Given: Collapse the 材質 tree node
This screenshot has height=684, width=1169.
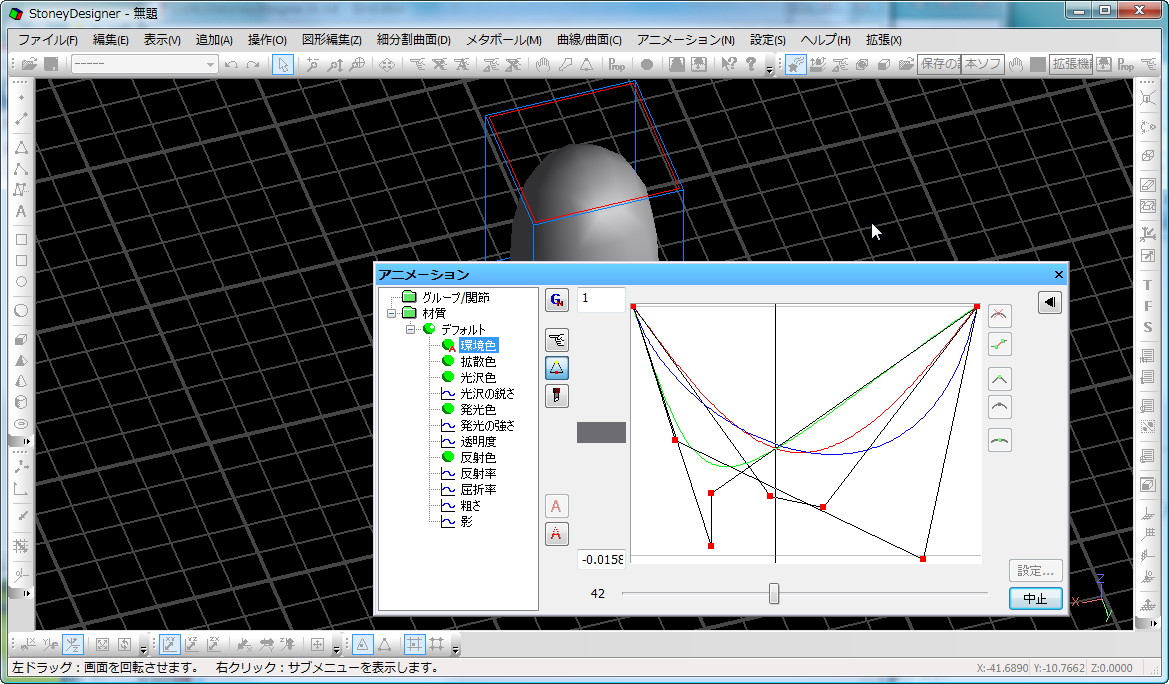Looking at the screenshot, I should [x=392, y=313].
